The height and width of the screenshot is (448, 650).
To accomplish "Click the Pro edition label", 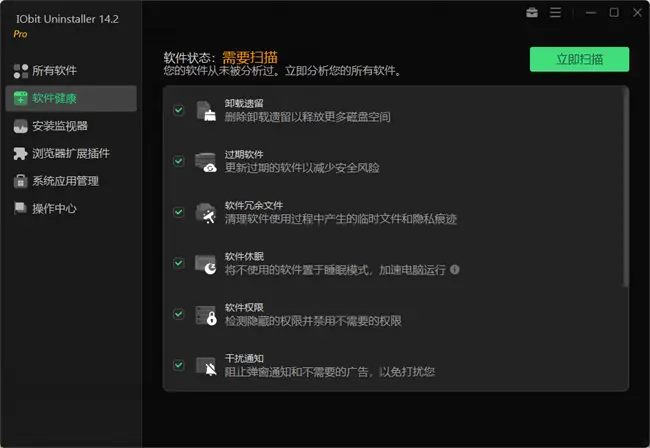I will tap(20, 34).
